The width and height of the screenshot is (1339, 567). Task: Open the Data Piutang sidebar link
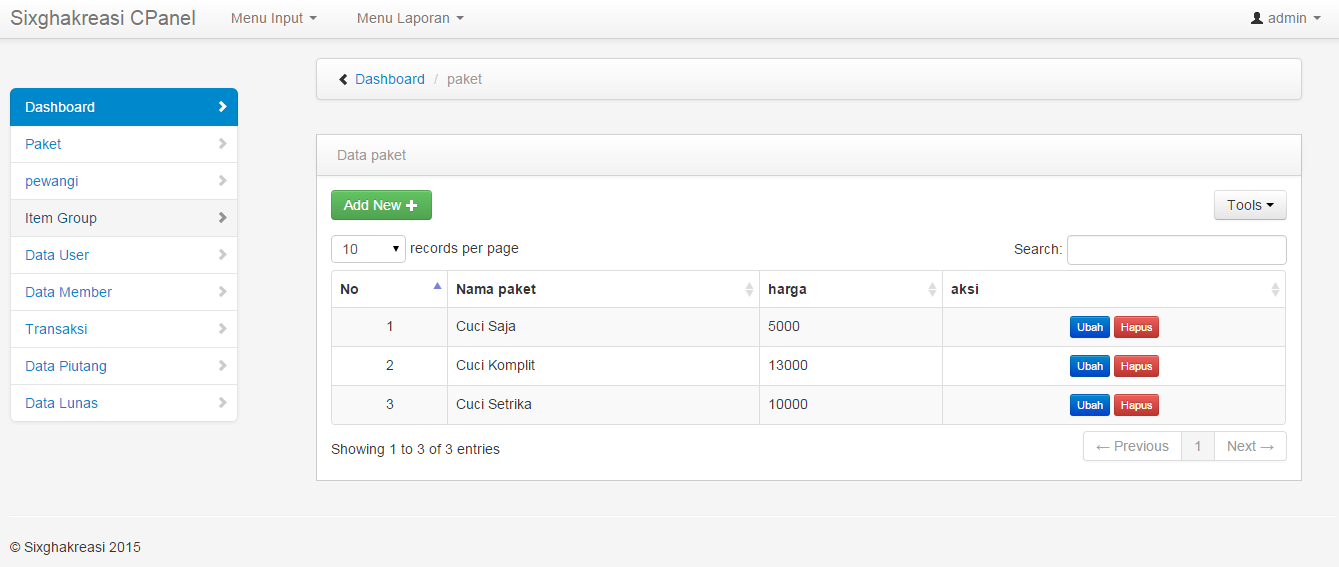click(x=66, y=366)
